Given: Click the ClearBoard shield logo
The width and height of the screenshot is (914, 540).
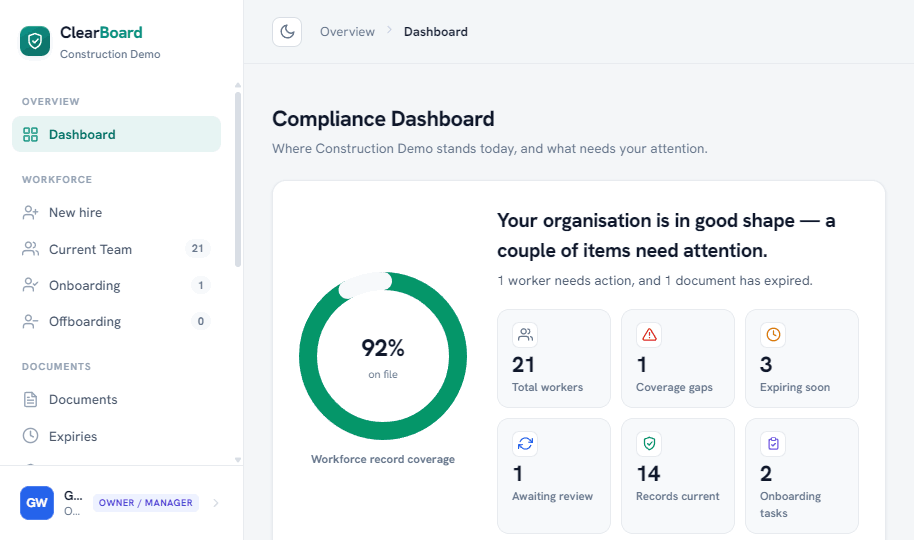Looking at the screenshot, I should pyautogui.click(x=35, y=41).
